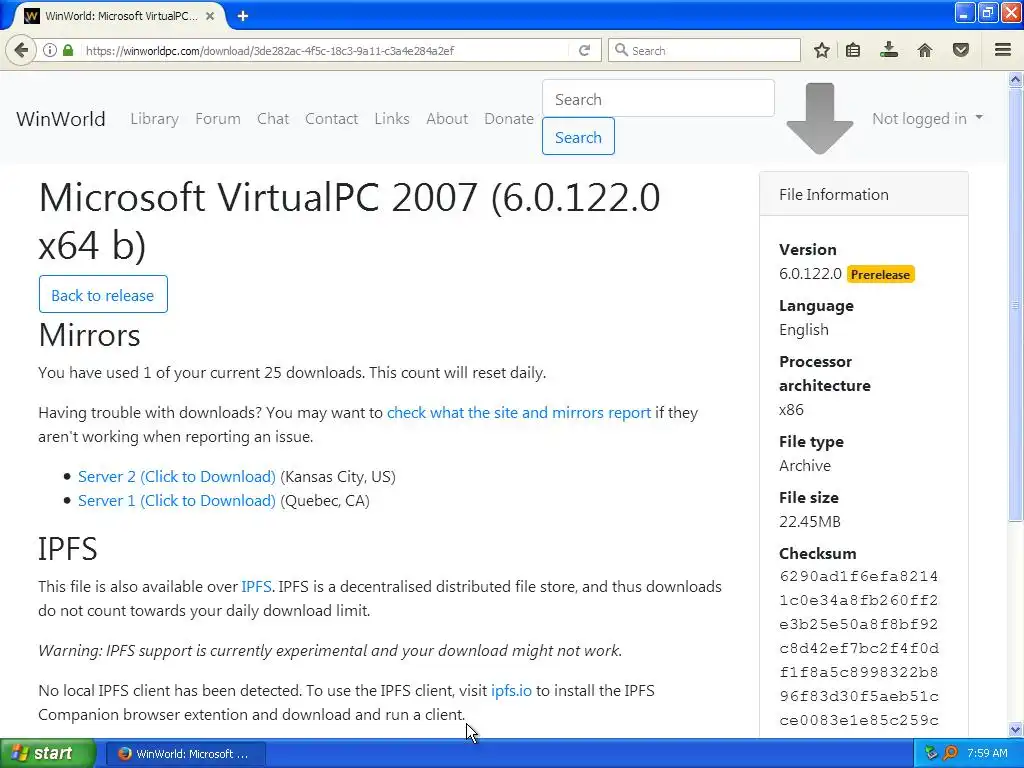Open the IPFS link in the paragraph
This screenshot has width=1024, height=768.
tap(256, 586)
